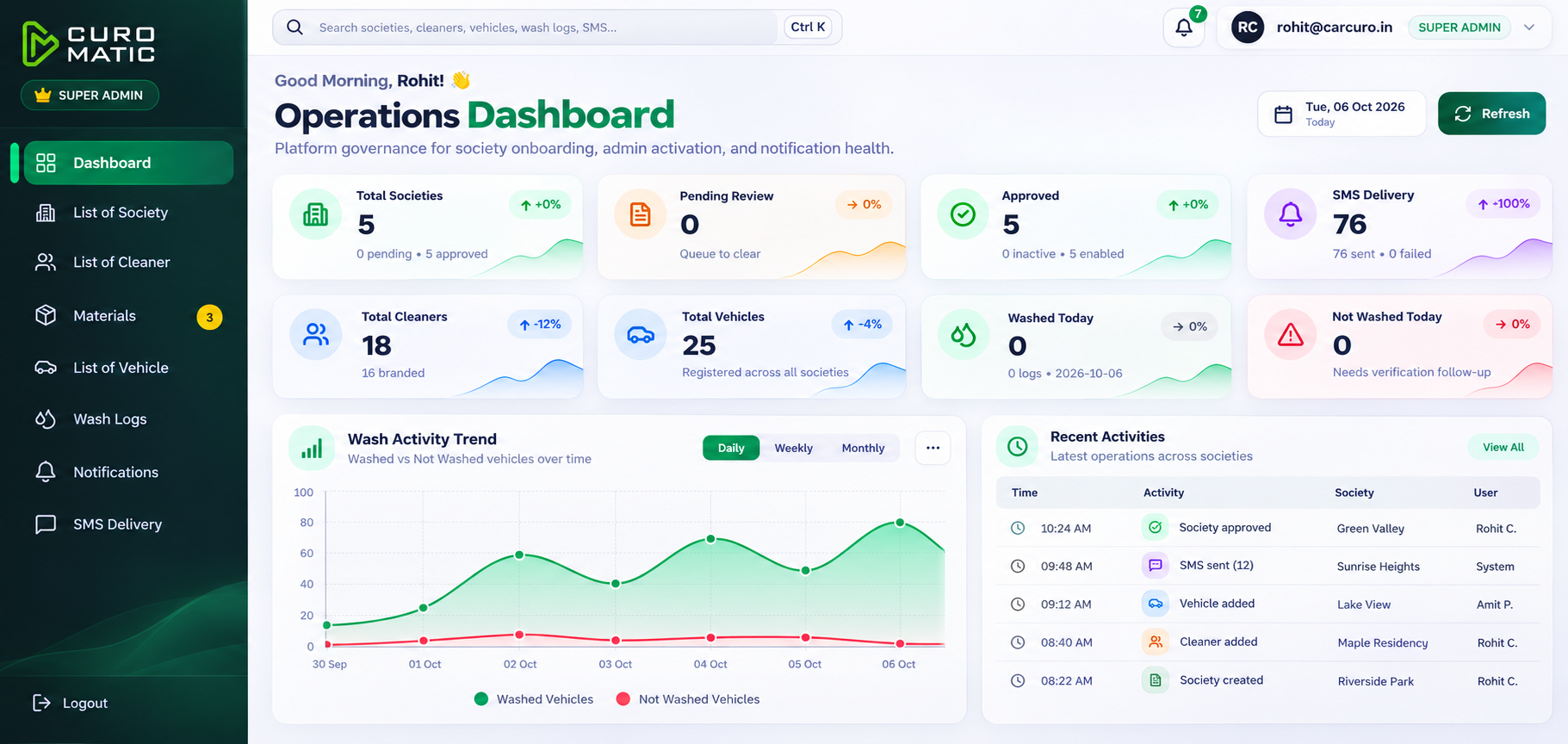The image size is (1568, 744).
Task: Click the Refresh button
Action: tap(1491, 114)
